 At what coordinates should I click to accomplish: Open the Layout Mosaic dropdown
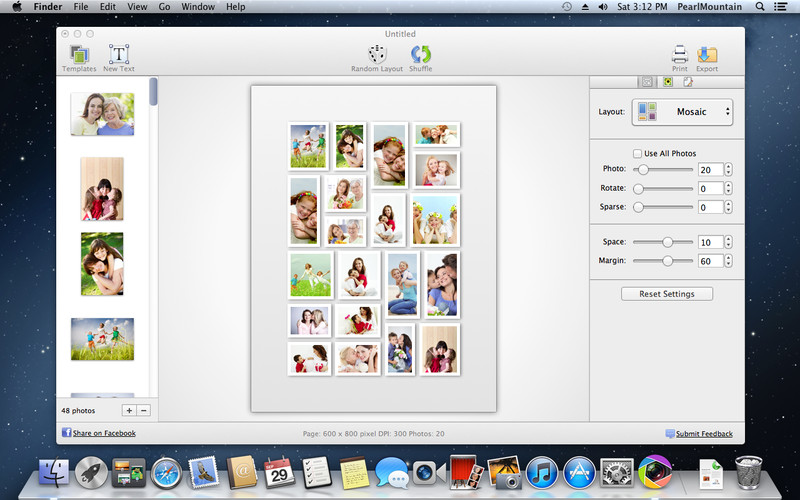point(683,112)
